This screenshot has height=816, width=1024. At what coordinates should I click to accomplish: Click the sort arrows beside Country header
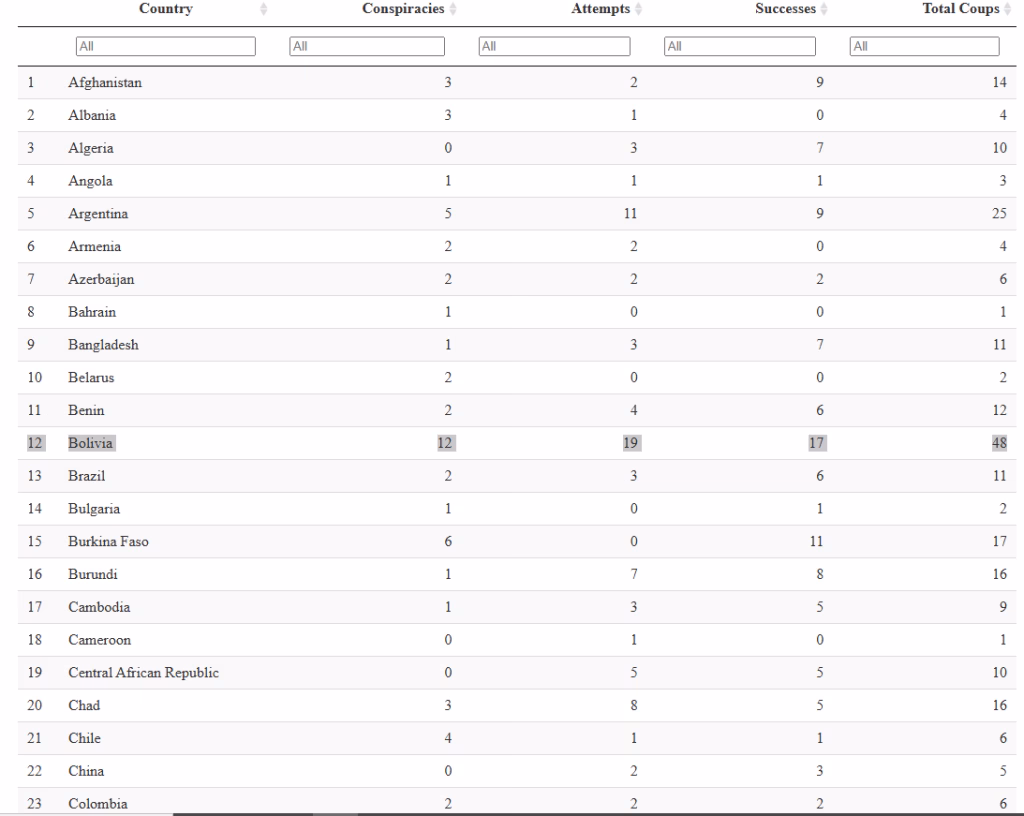click(x=264, y=10)
